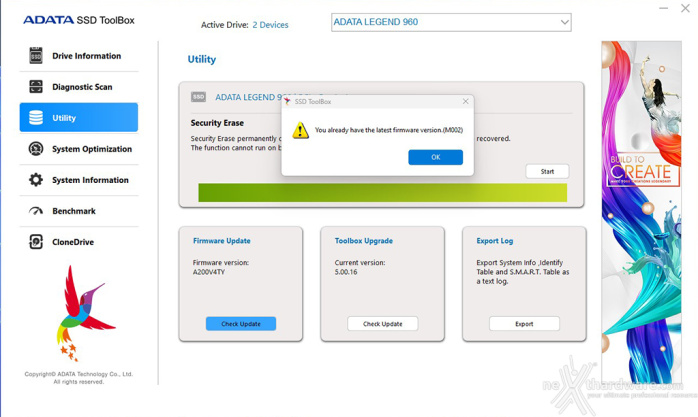Click the SSD badge beside ADATA LEGEND
This screenshot has width=698, height=417.
pos(198,97)
